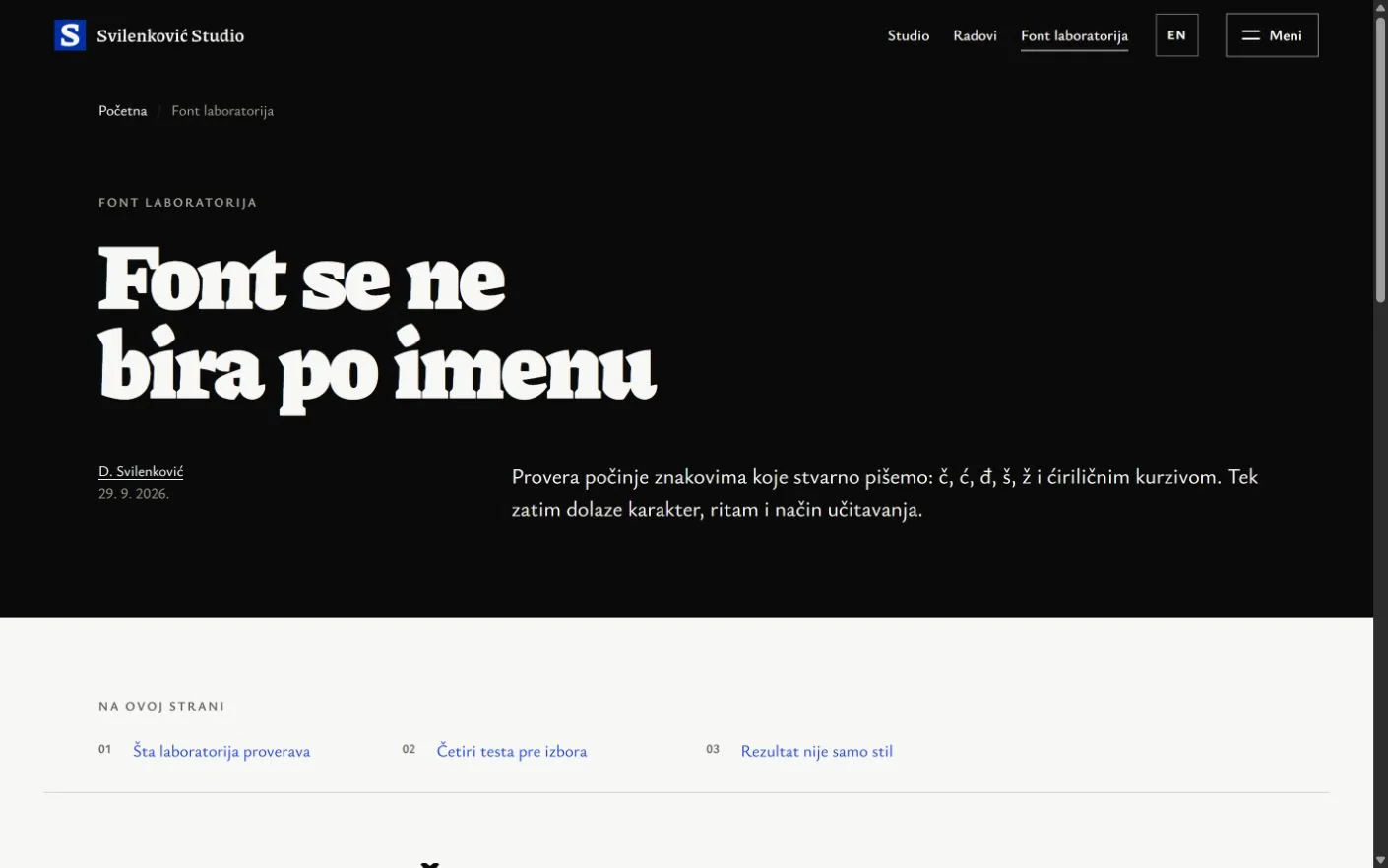Image resolution: width=1388 pixels, height=868 pixels.
Task: Open the hamburger Meni button
Action: [1272, 35]
